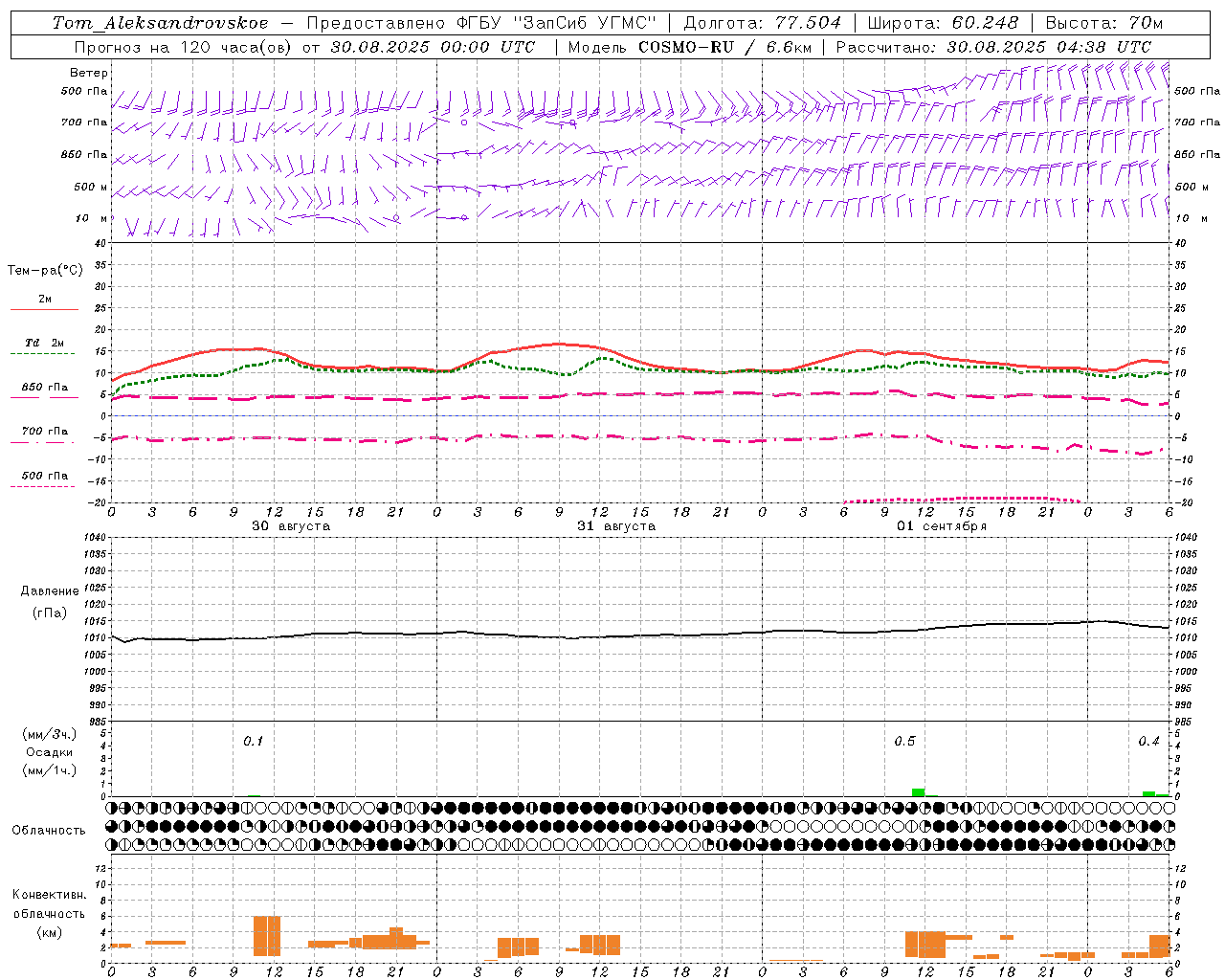
Task: Click the (мм/3ч.) precipitation unit label
Action: pos(50,734)
